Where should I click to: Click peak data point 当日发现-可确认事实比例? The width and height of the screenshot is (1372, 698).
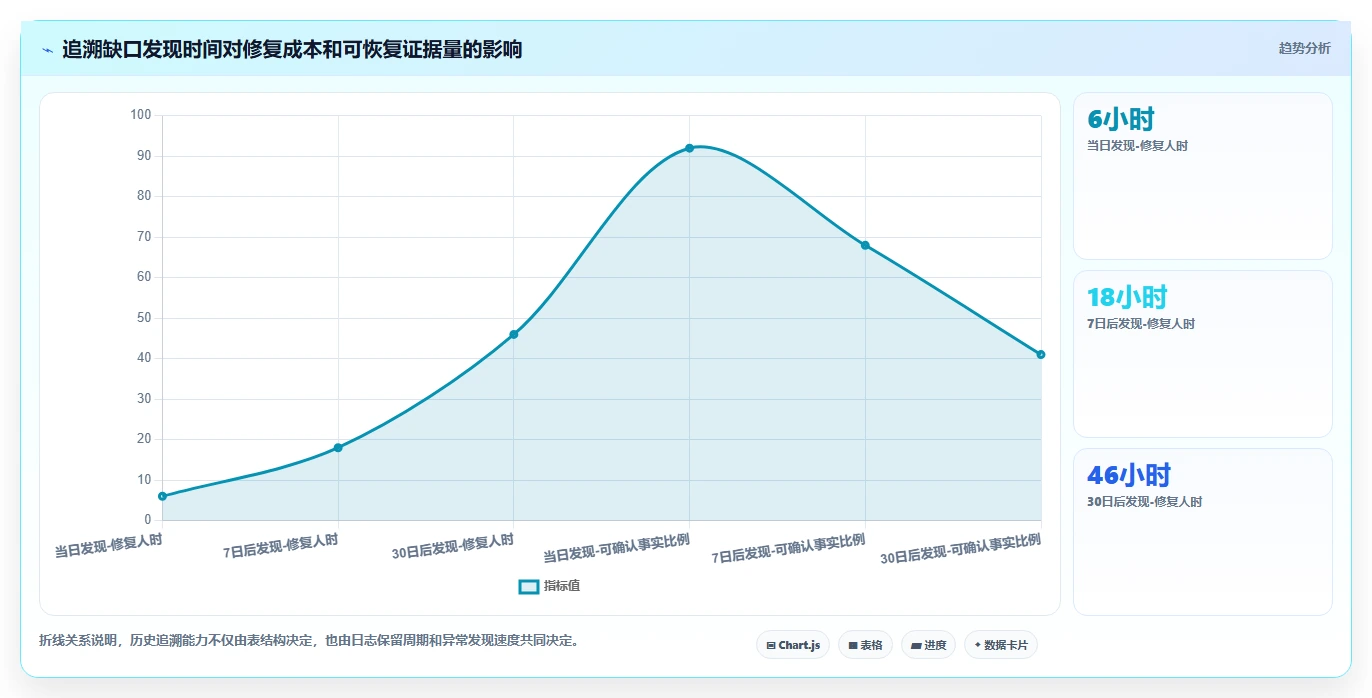click(x=690, y=148)
